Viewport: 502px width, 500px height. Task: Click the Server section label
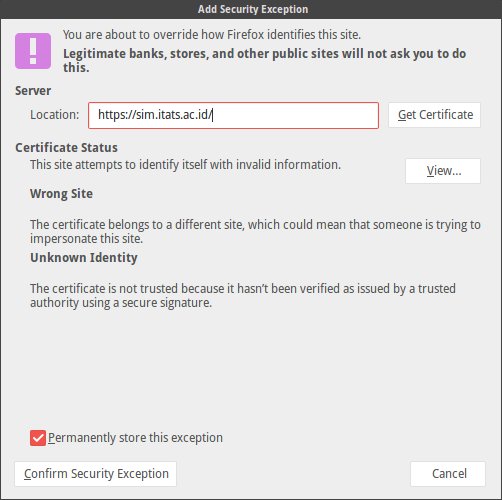click(x=33, y=91)
